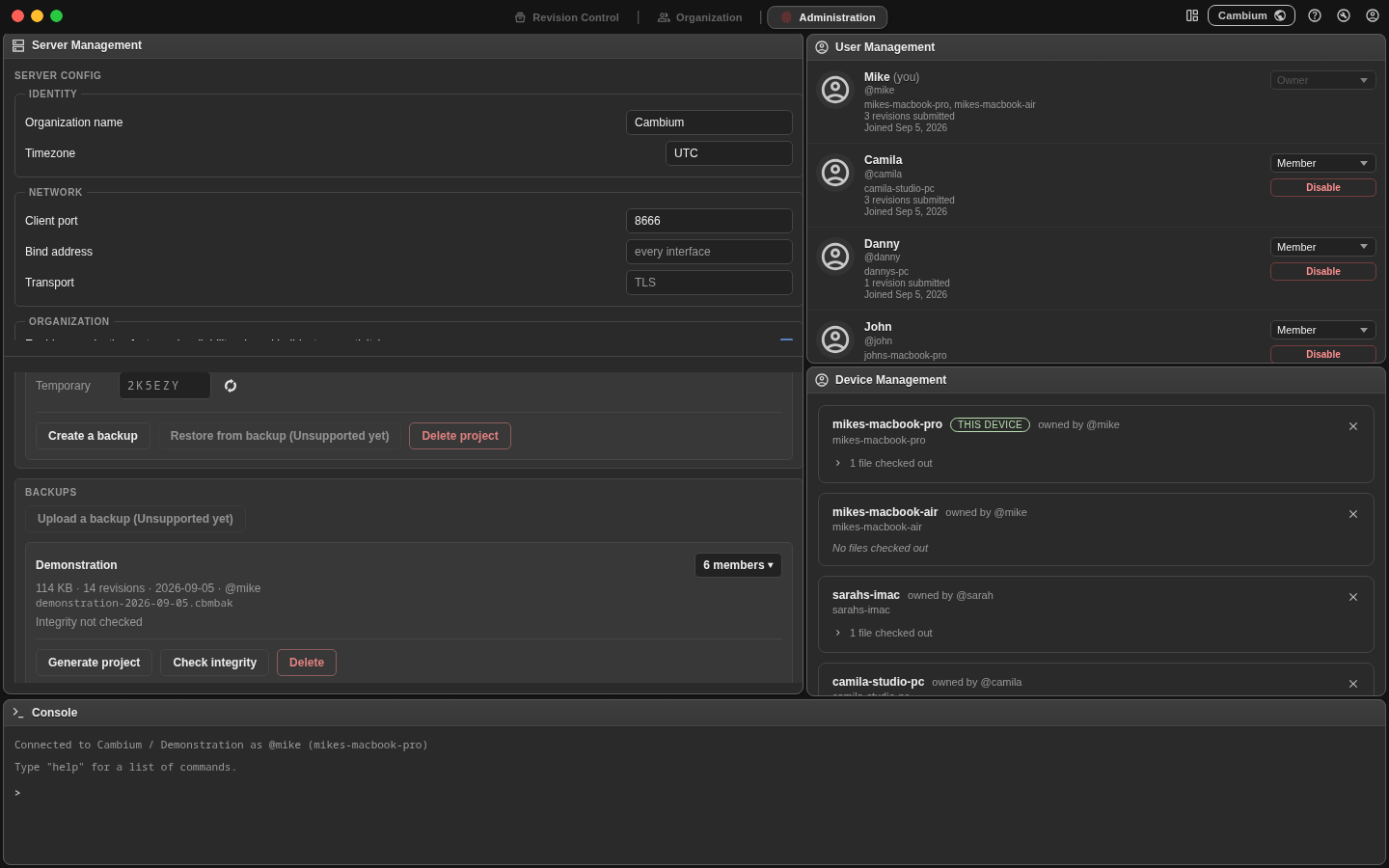Open the account profile icon at top right
The height and width of the screenshot is (868, 1389).
pos(1373,15)
